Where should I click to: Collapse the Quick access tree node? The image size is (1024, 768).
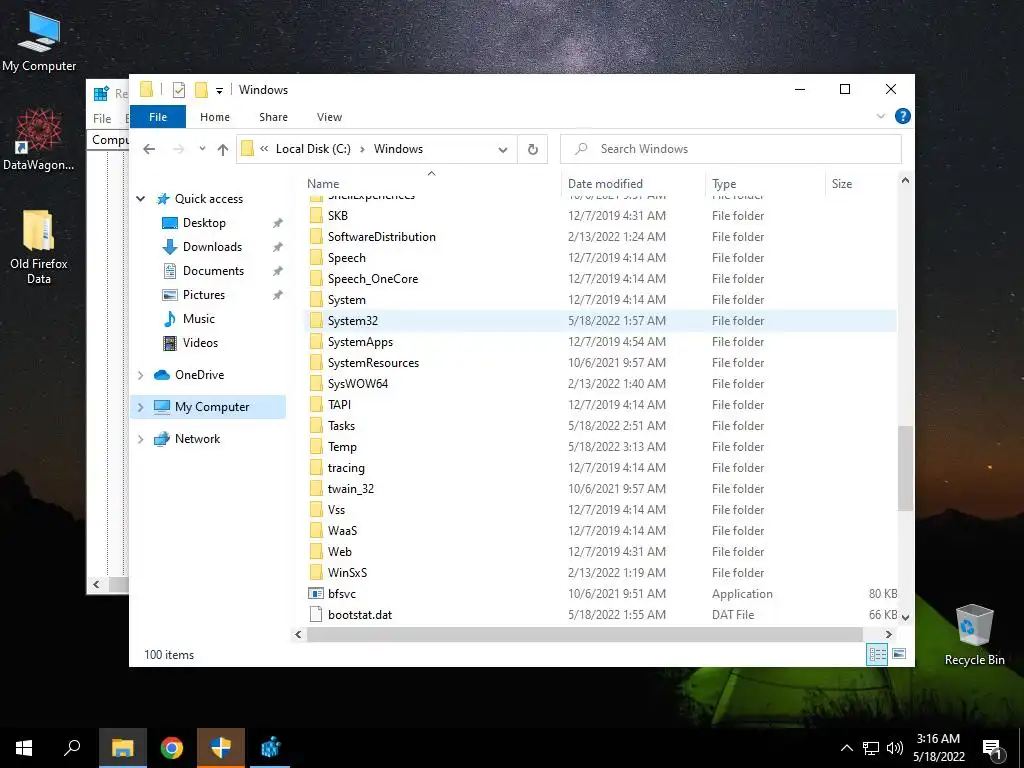click(140, 199)
